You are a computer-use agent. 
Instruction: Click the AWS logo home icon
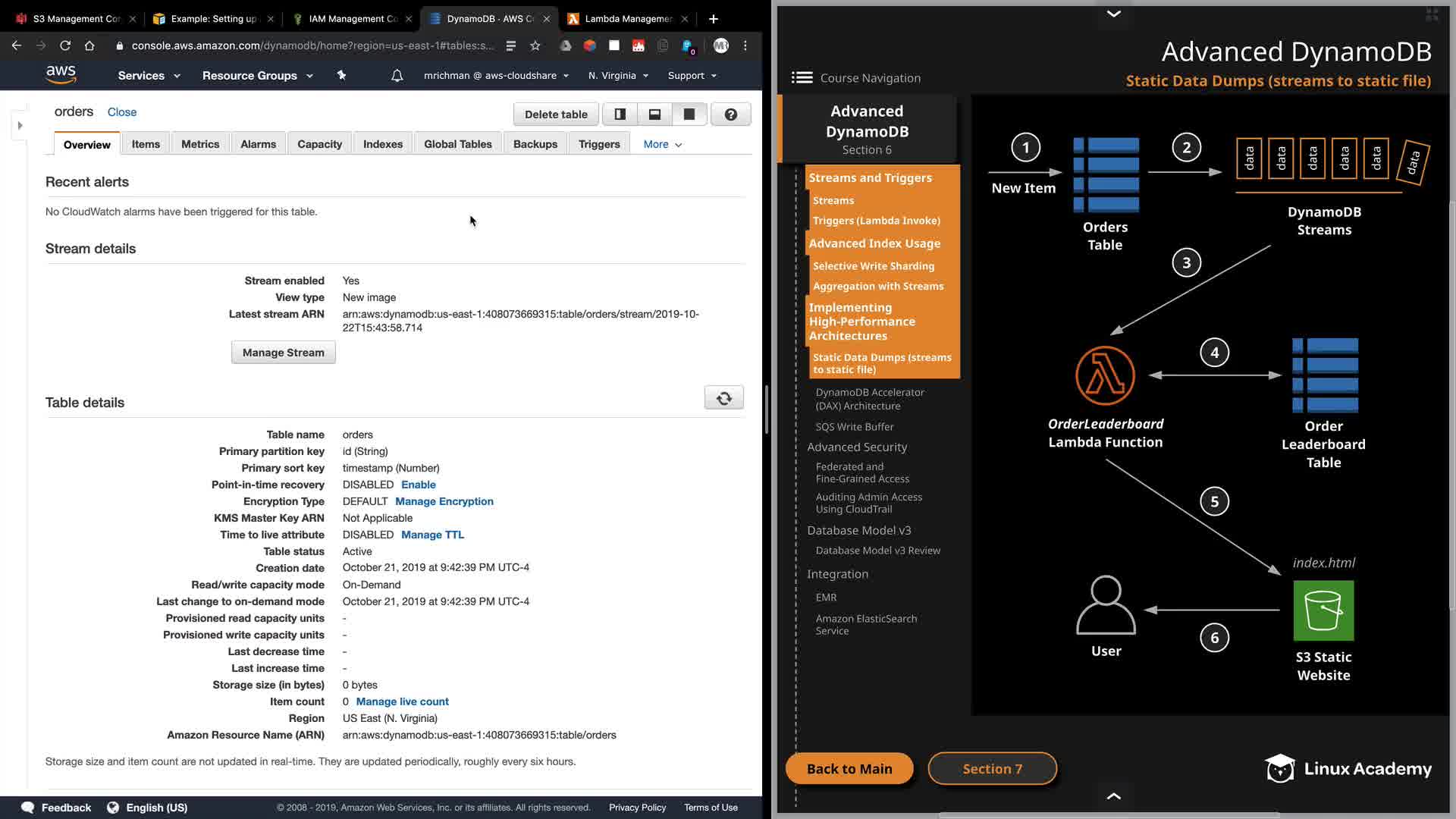(x=61, y=74)
